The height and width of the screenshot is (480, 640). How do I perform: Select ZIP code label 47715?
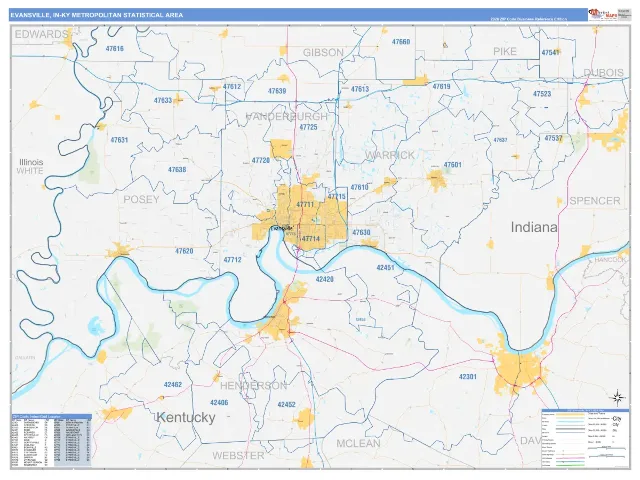tap(336, 197)
